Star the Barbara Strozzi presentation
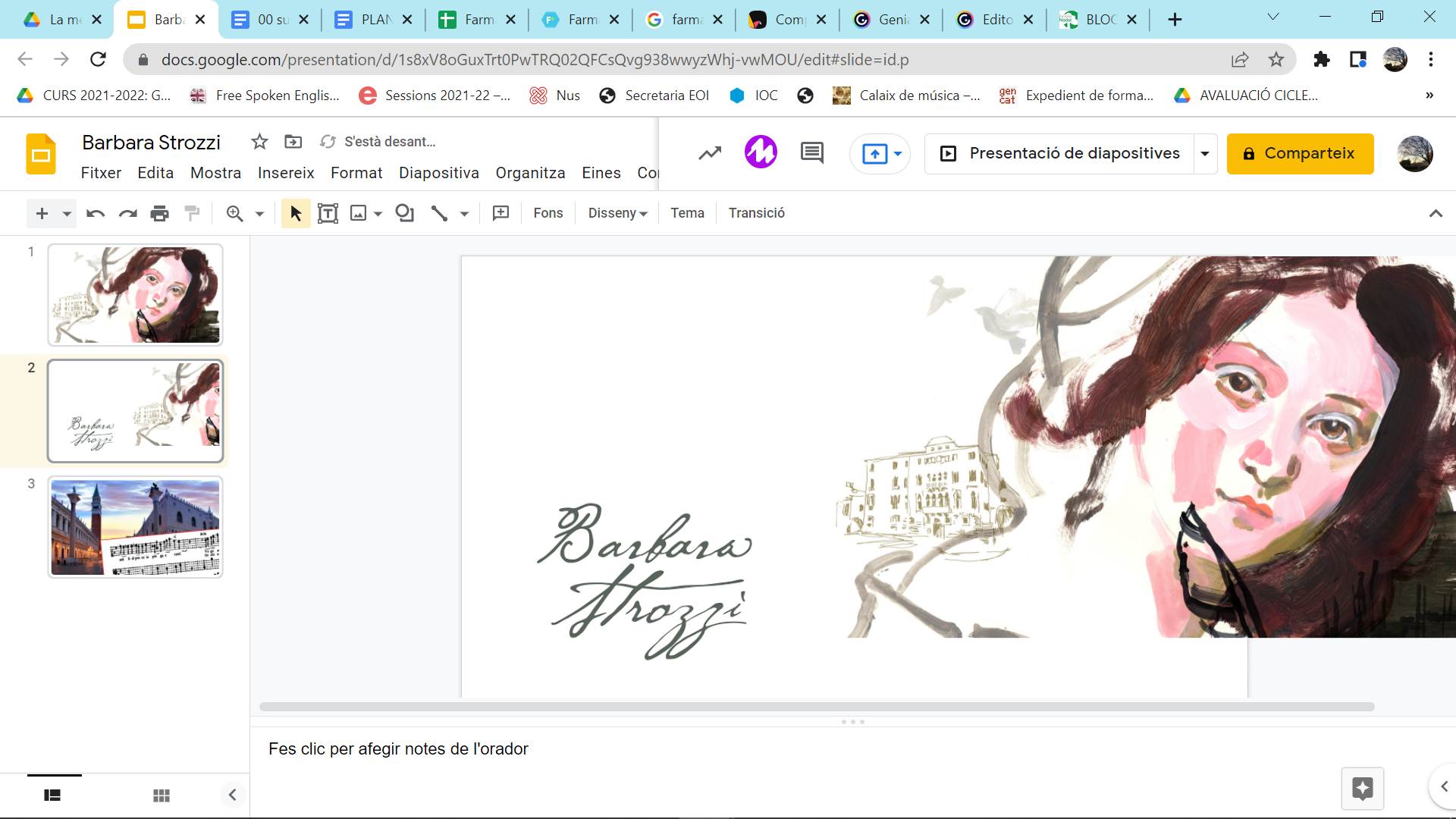 coord(259,142)
